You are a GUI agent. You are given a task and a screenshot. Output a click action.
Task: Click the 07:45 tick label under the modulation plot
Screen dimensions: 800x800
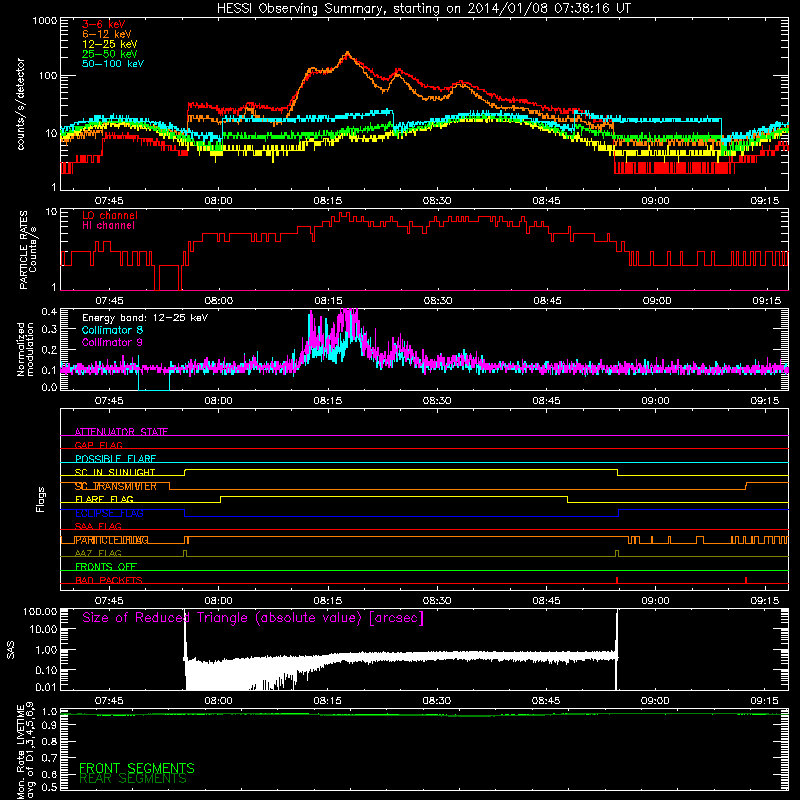coord(109,401)
